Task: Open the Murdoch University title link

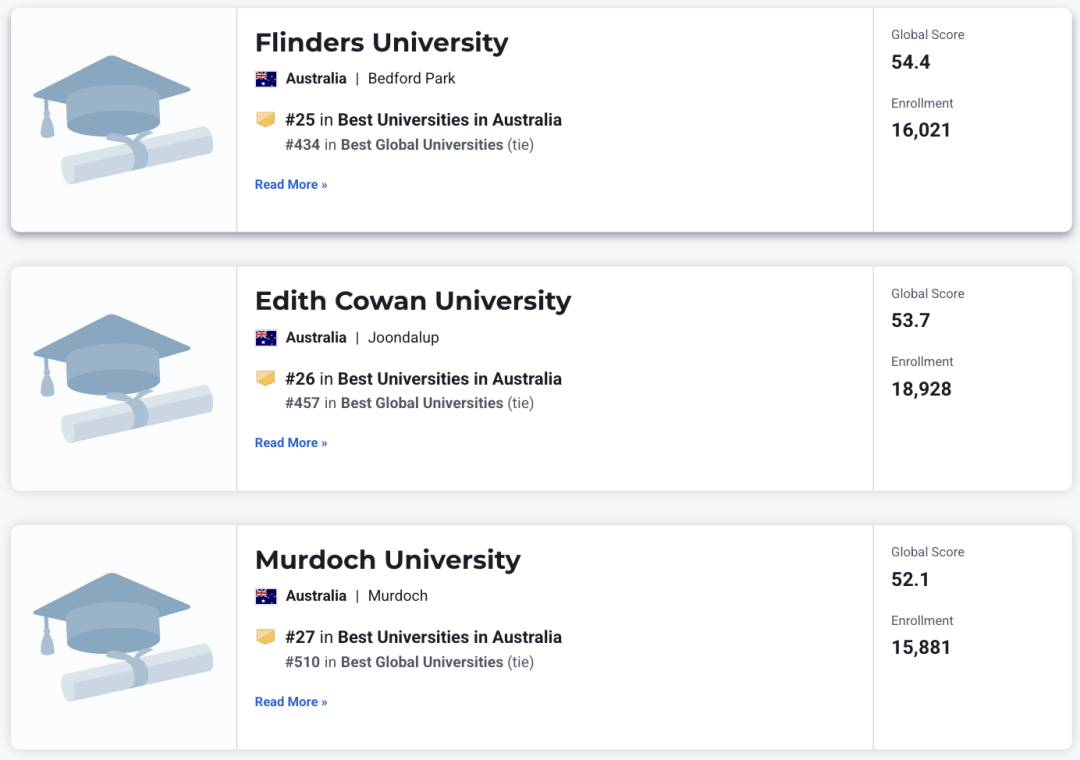Action: 388,559
